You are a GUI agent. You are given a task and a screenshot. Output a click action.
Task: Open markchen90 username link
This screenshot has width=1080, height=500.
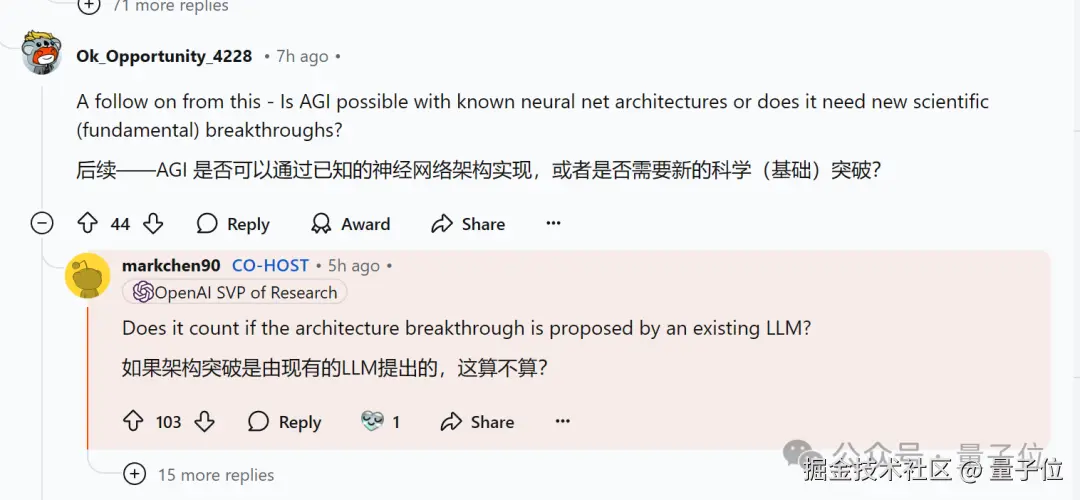coord(171,265)
